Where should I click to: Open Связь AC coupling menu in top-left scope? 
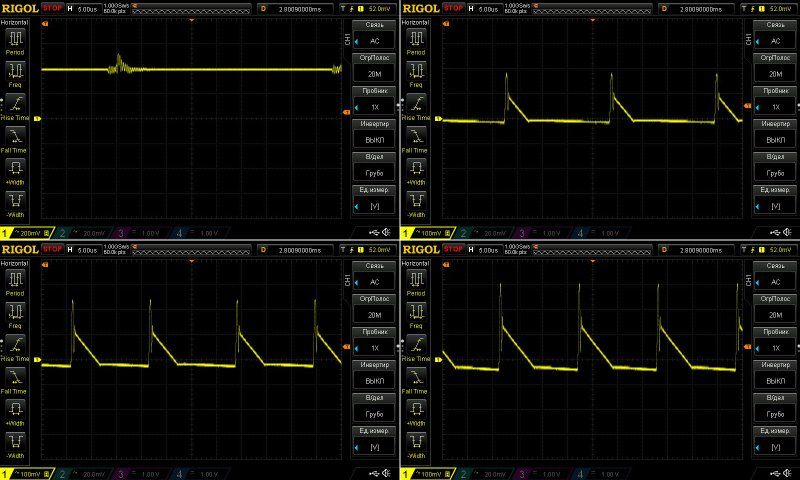pyautogui.click(x=374, y=36)
